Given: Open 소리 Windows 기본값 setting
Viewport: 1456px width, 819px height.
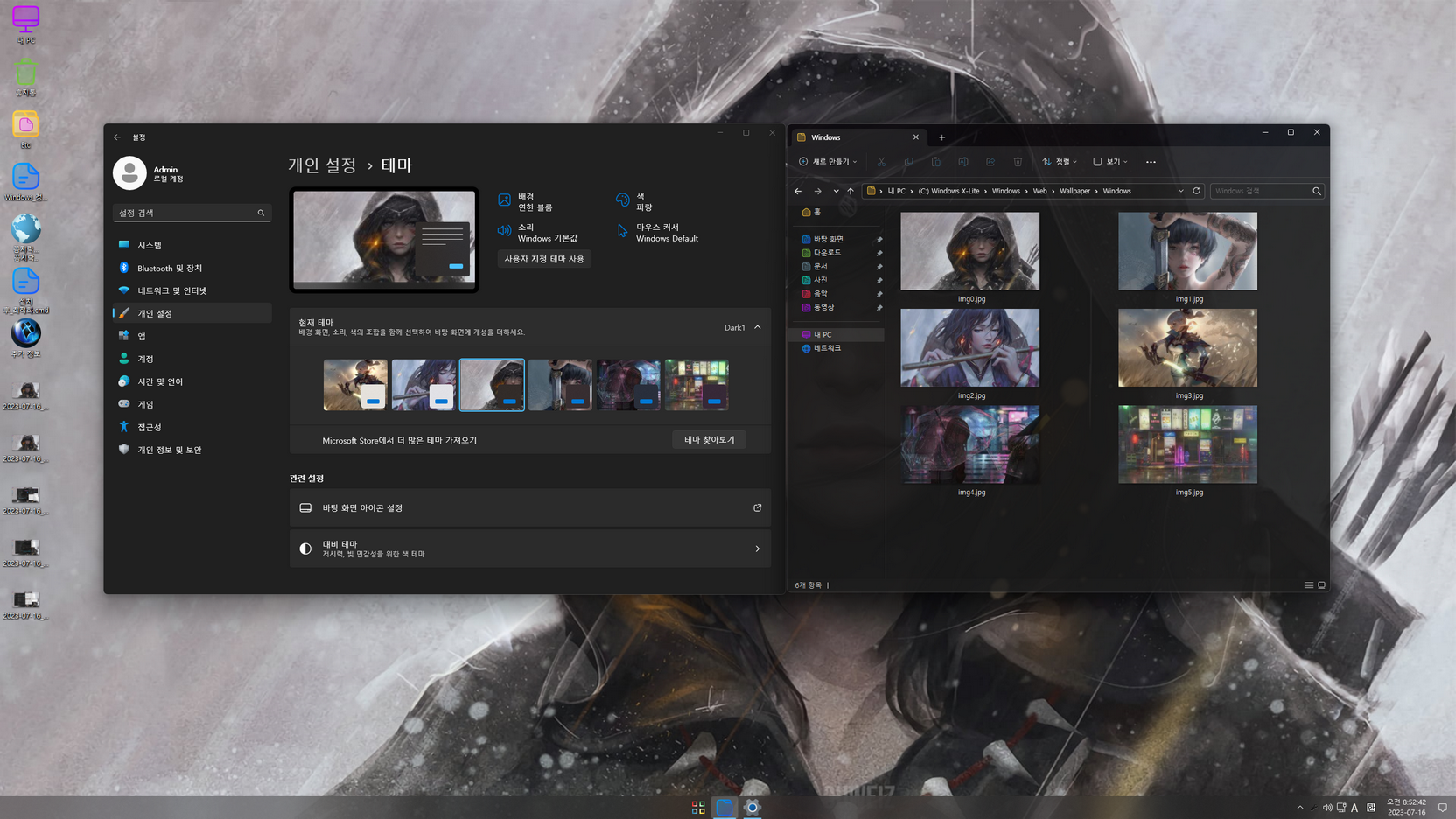Looking at the screenshot, I should click(x=538, y=233).
